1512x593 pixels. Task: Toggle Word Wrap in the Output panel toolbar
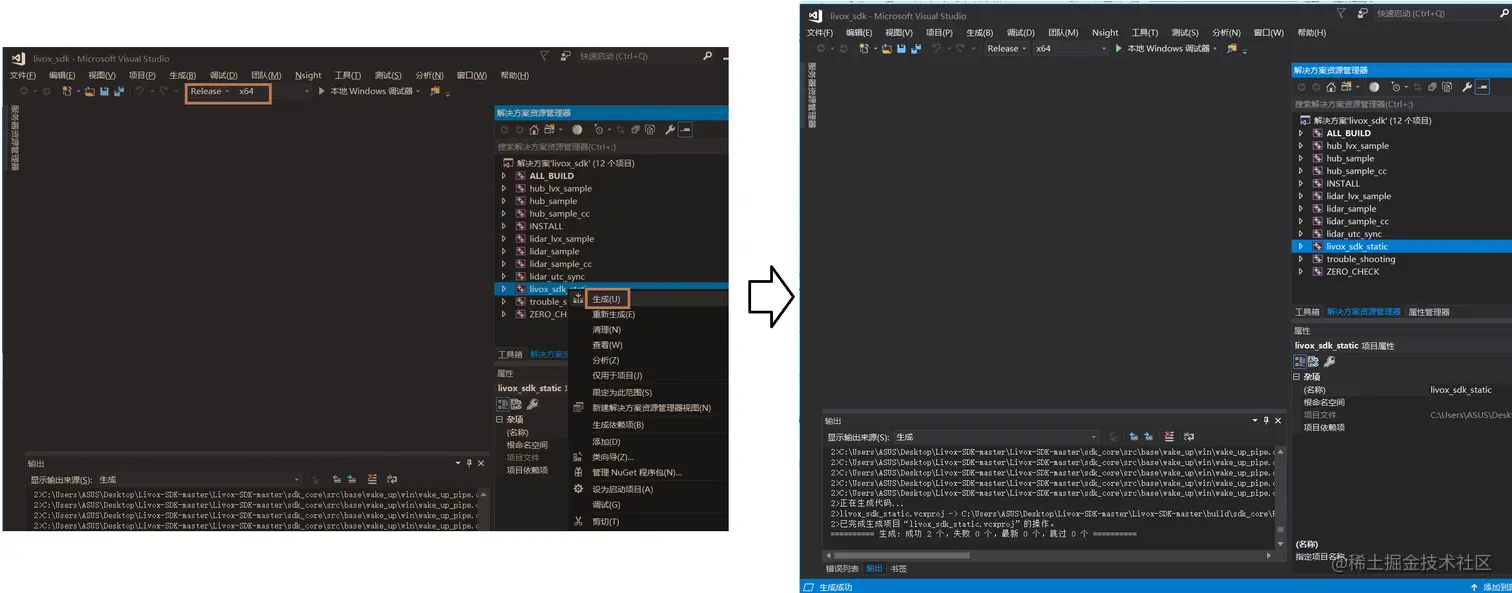point(1188,438)
